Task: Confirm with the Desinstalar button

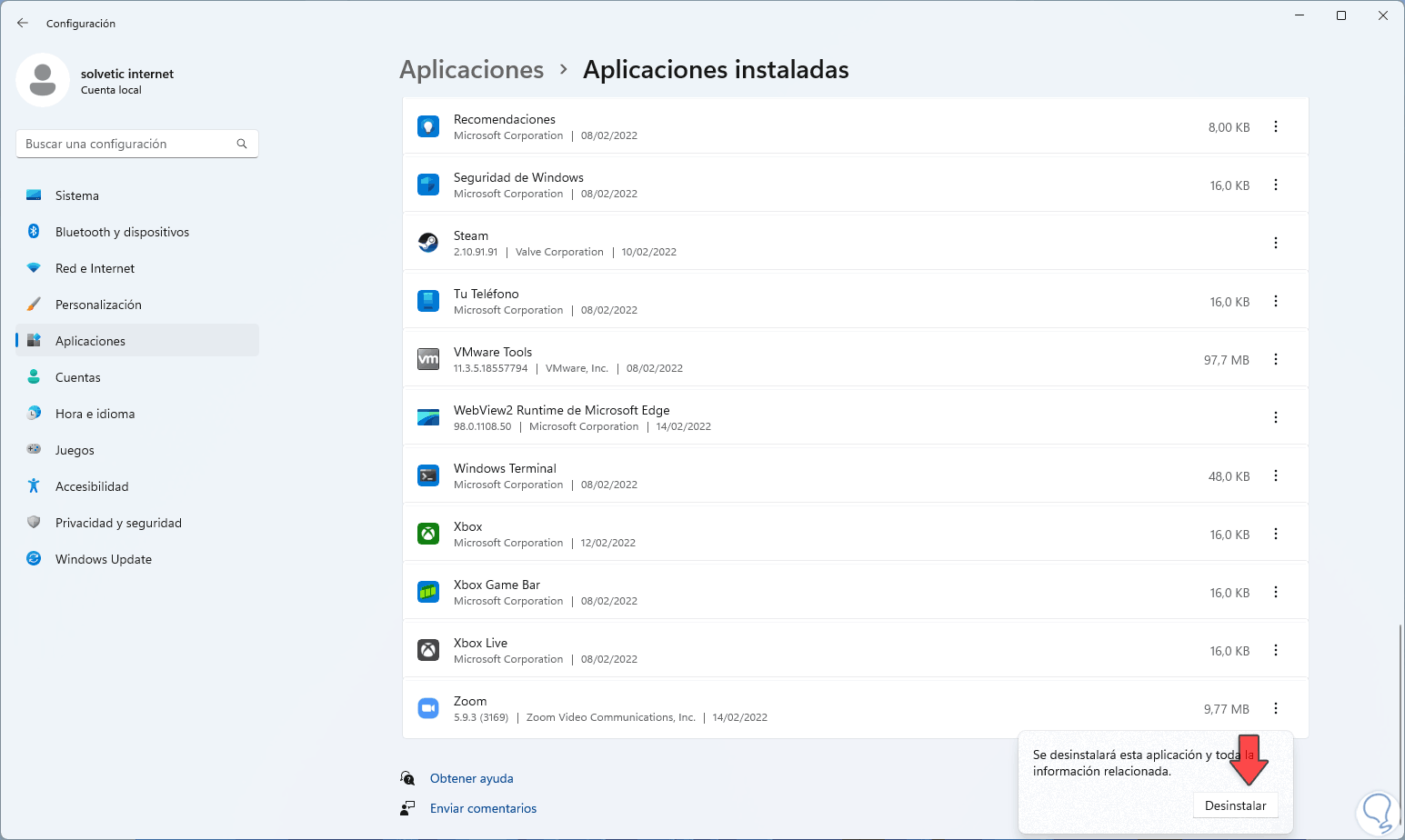Action: click(x=1235, y=805)
